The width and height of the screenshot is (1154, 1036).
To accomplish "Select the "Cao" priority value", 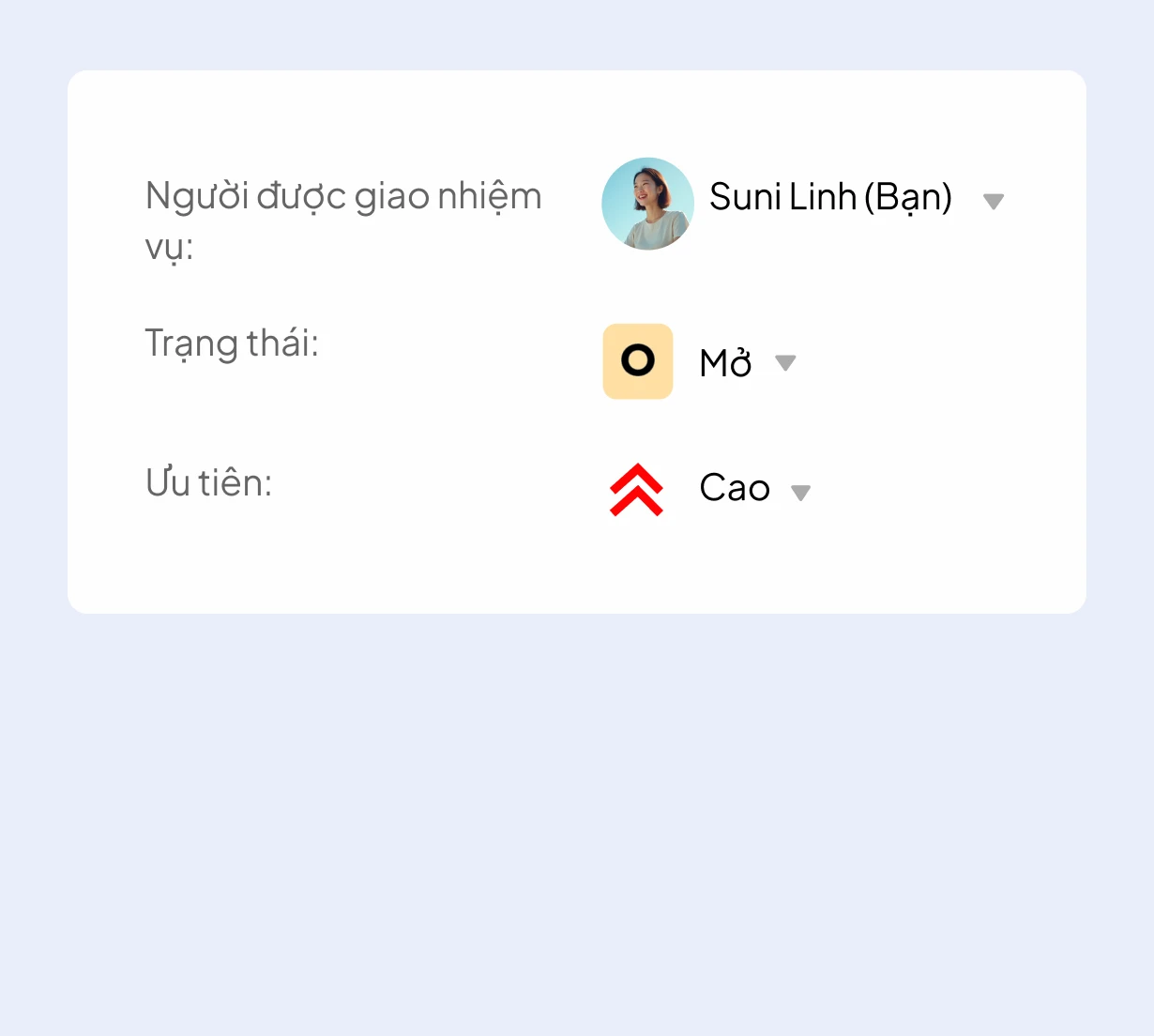I will (x=735, y=488).
